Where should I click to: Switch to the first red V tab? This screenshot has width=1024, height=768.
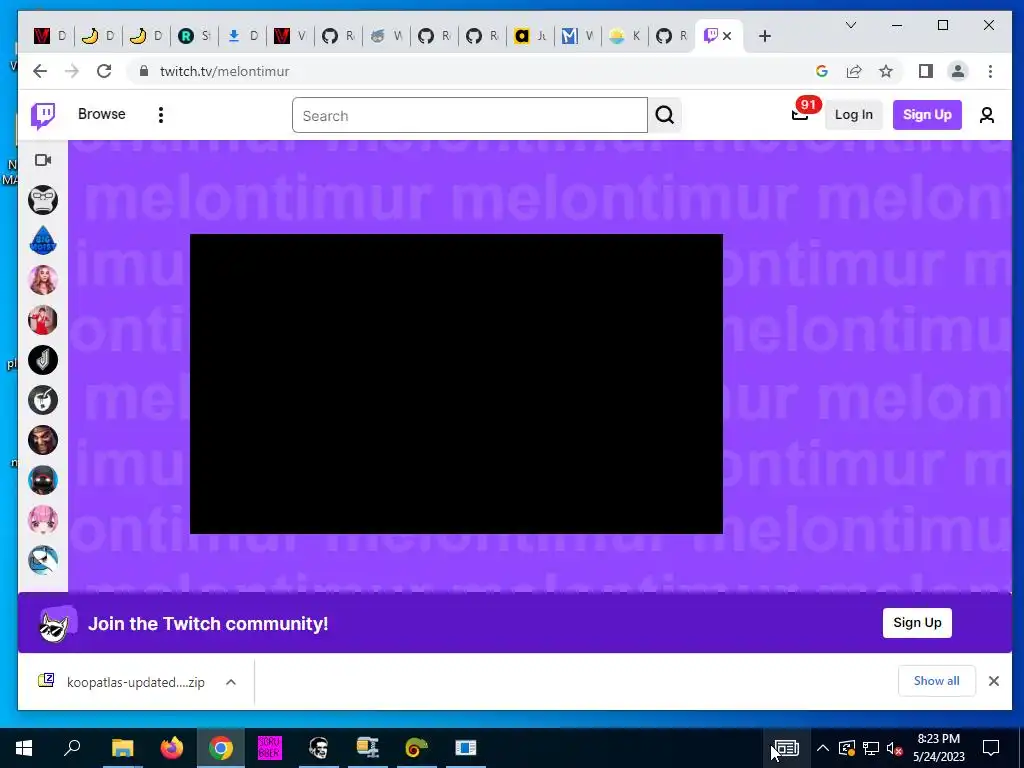coord(50,36)
